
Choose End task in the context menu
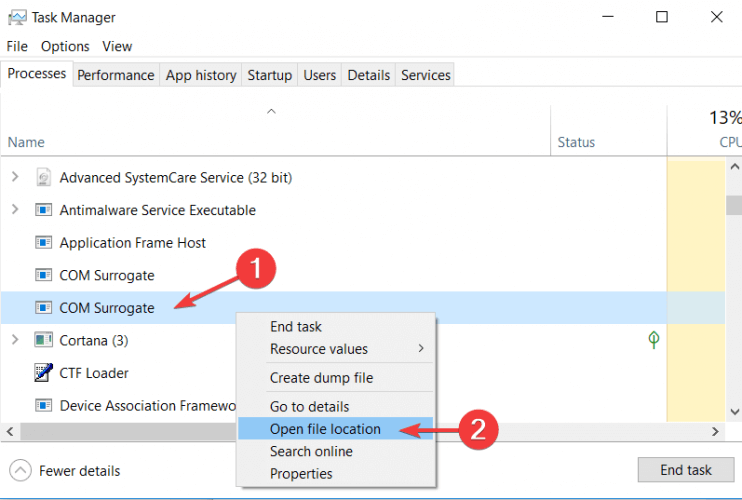pos(336,326)
